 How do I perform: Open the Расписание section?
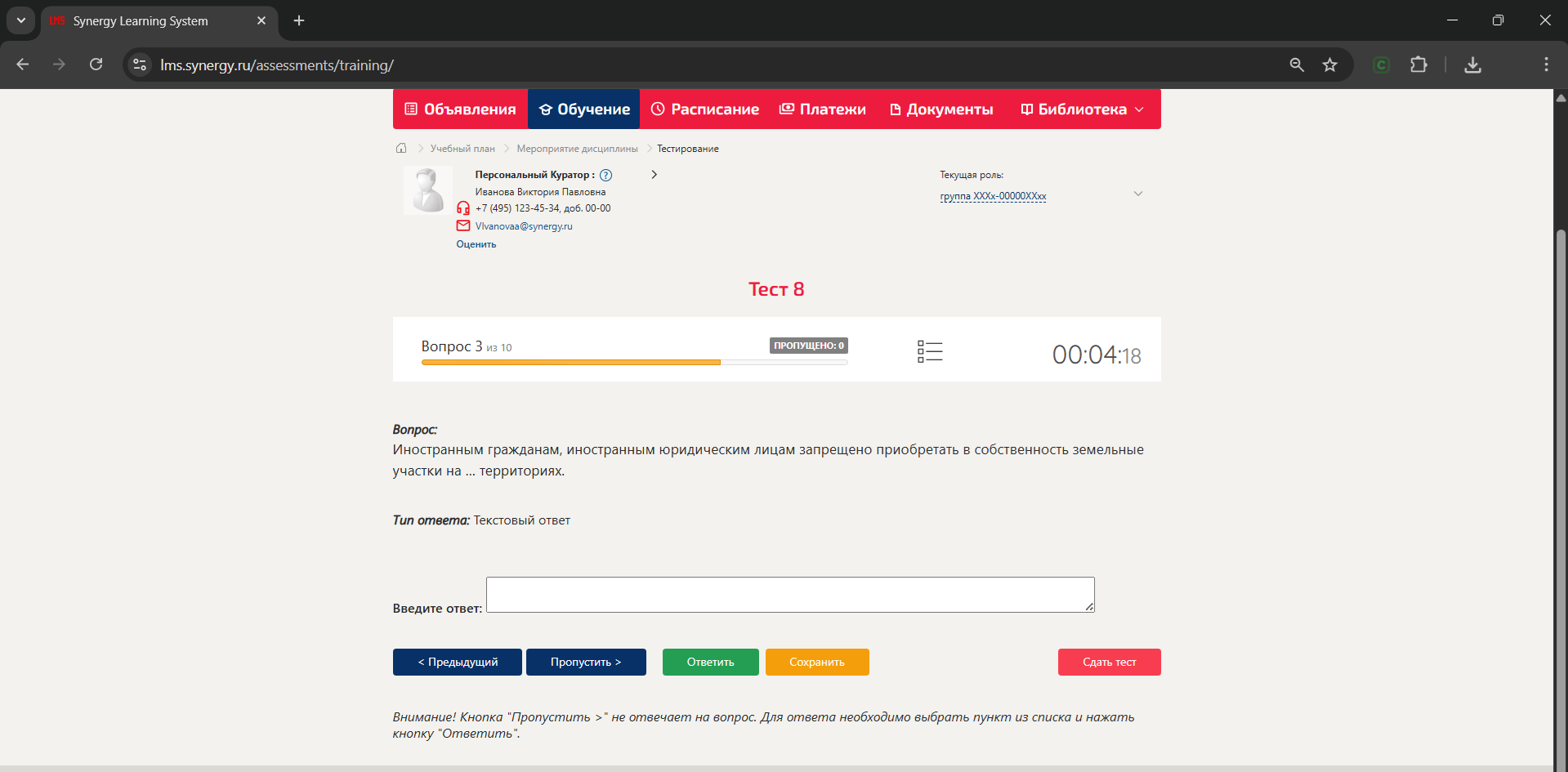(704, 108)
